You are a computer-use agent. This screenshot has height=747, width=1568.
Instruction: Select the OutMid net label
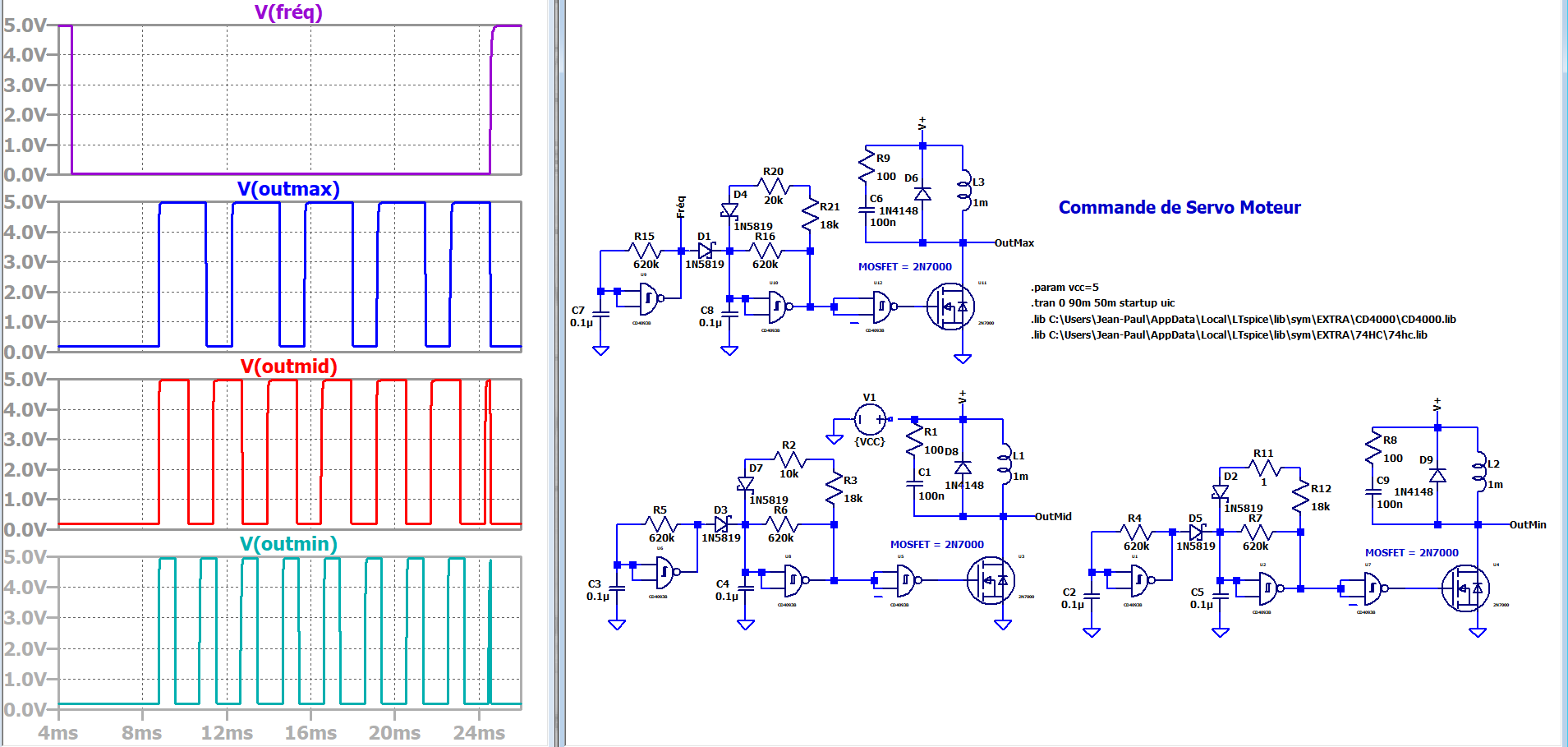(x=1053, y=517)
